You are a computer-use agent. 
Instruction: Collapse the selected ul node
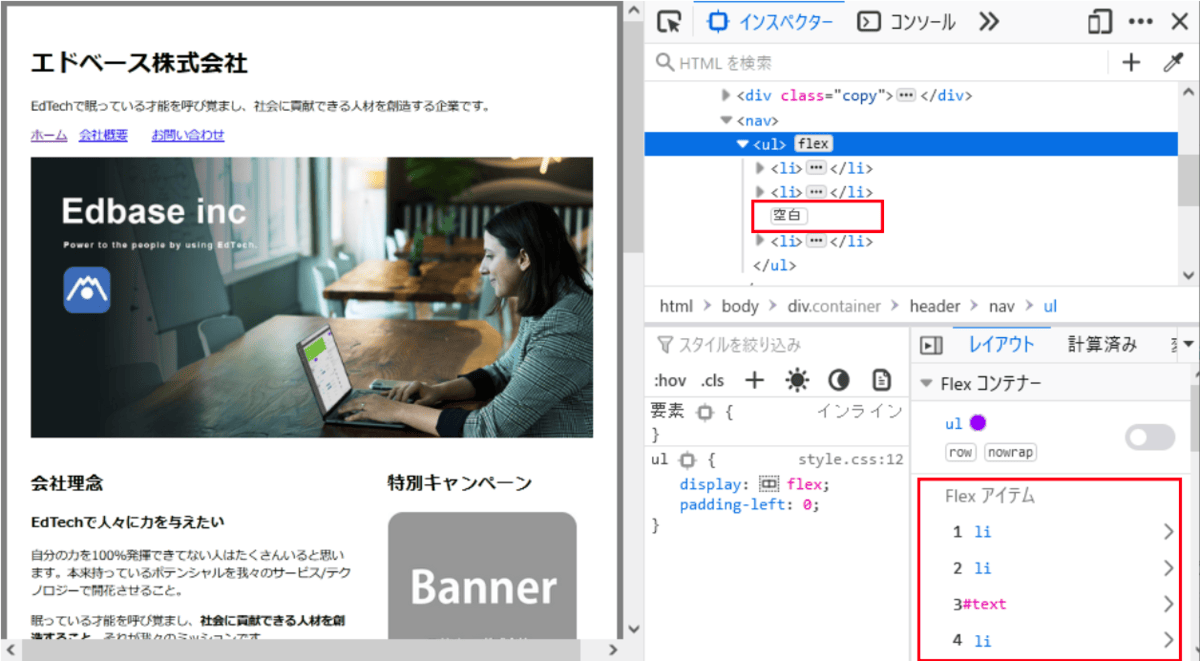(x=742, y=144)
